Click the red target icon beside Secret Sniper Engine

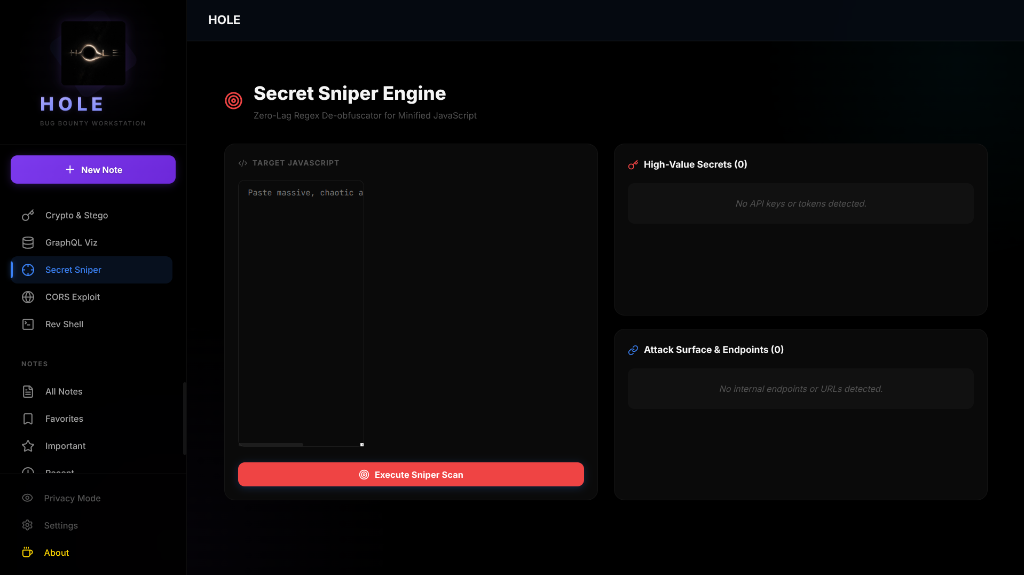point(234,101)
